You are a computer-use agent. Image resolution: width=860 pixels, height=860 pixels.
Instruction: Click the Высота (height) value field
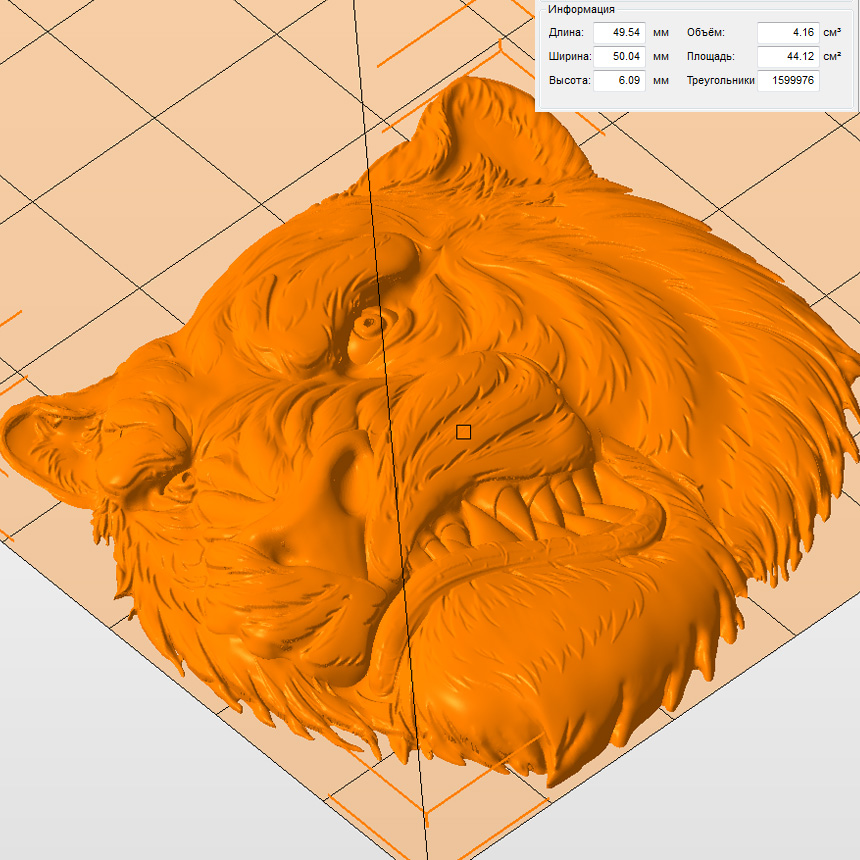pos(619,80)
